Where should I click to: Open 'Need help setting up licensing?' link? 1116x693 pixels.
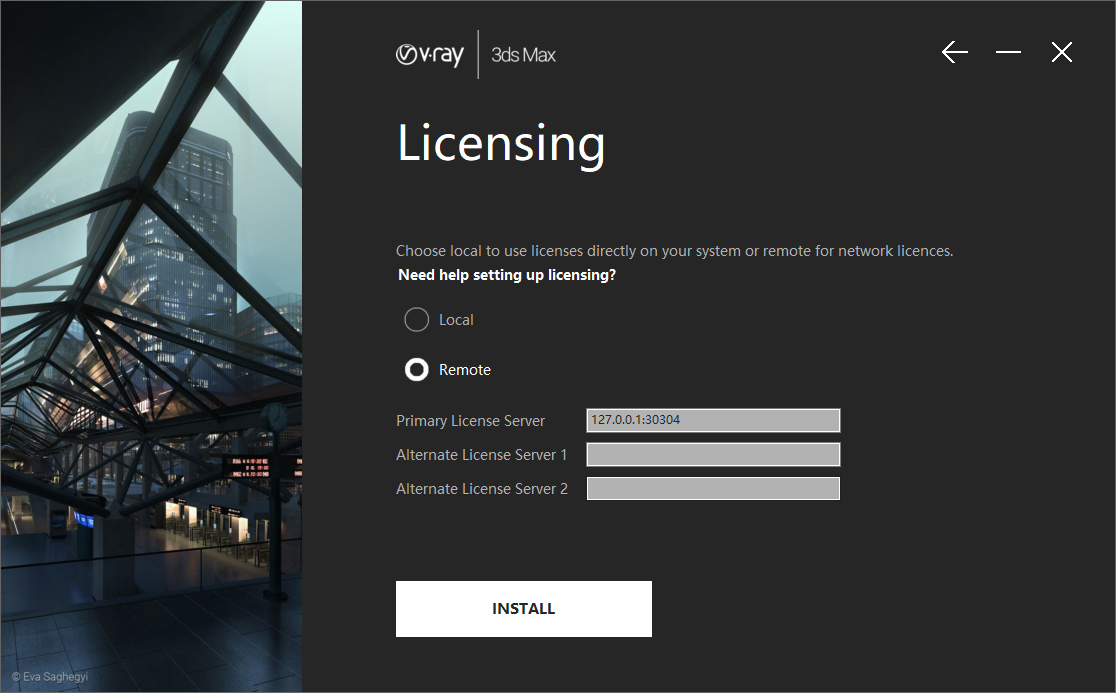pyautogui.click(x=507, y=275)
